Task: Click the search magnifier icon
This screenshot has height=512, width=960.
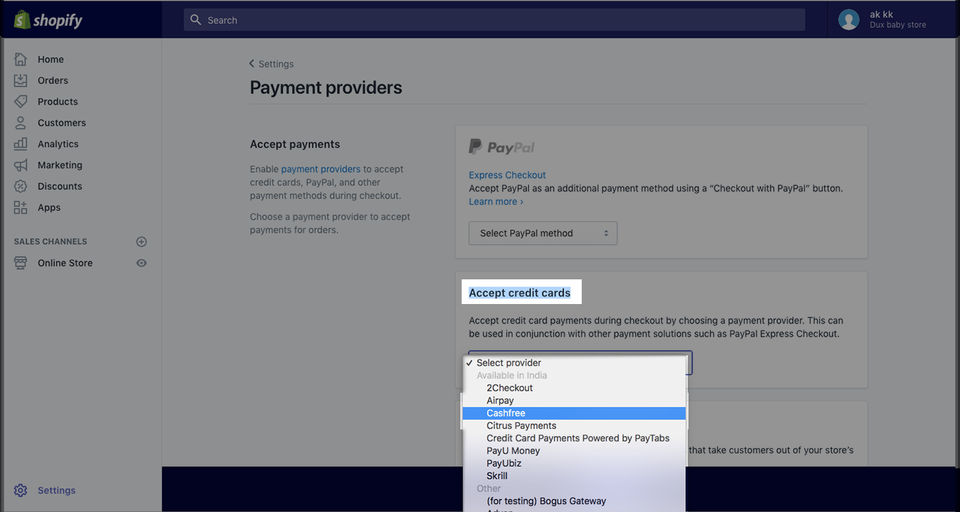Action: coord(195,20)
